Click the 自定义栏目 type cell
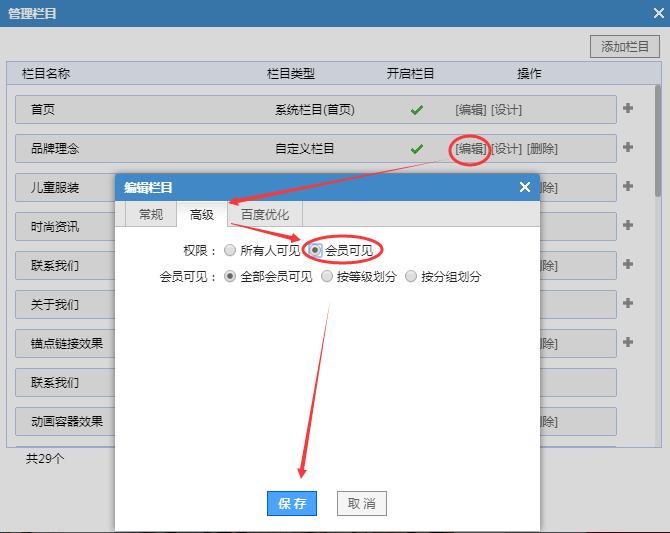The image size is (670, 533). (304, 149)
